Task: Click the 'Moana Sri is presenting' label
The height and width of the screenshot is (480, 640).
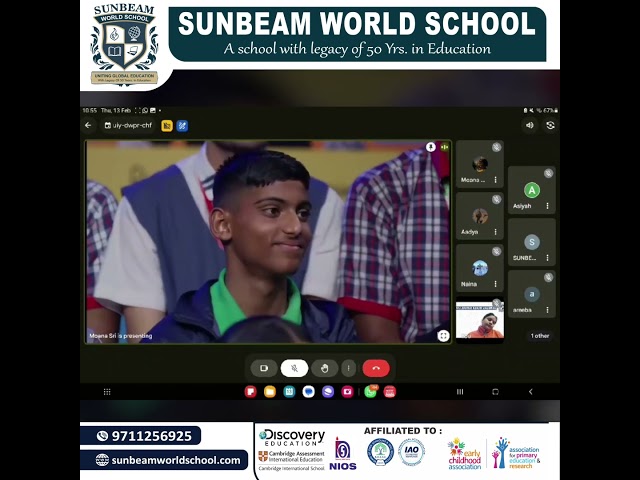Action: click(121, 336)
